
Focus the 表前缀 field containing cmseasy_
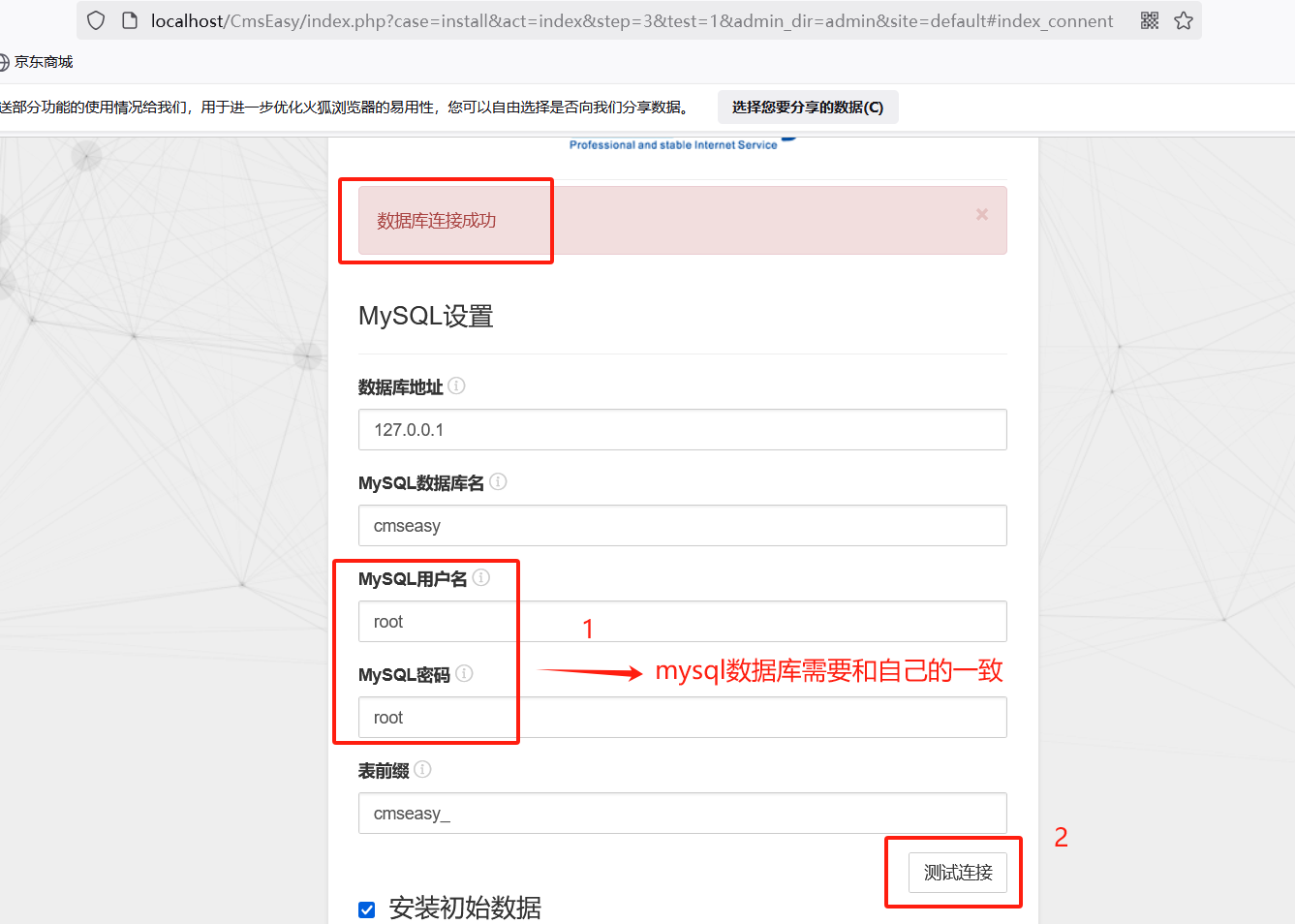click(x=682, y=813)
